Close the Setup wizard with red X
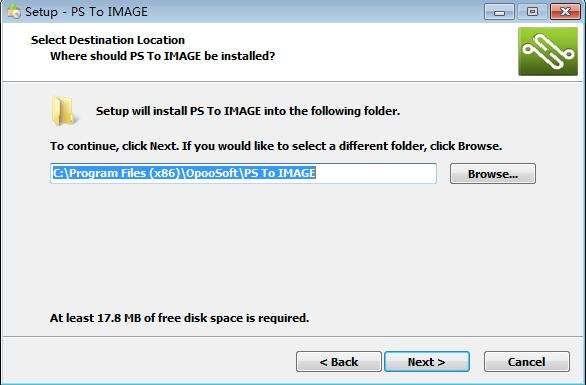586x385 pixels. (565, 12)
